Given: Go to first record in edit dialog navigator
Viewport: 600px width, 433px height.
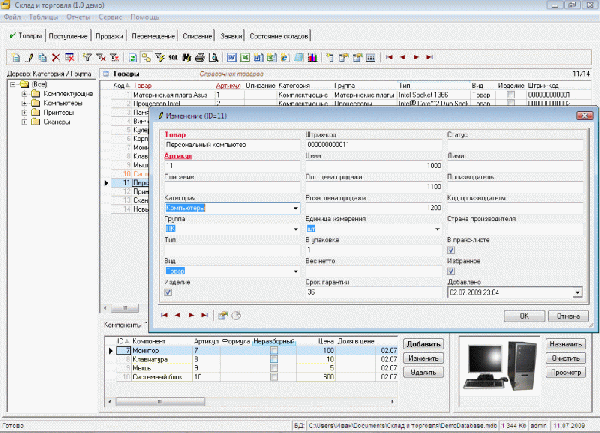Looking at the screenshot, I should click(x=166, y=314).
